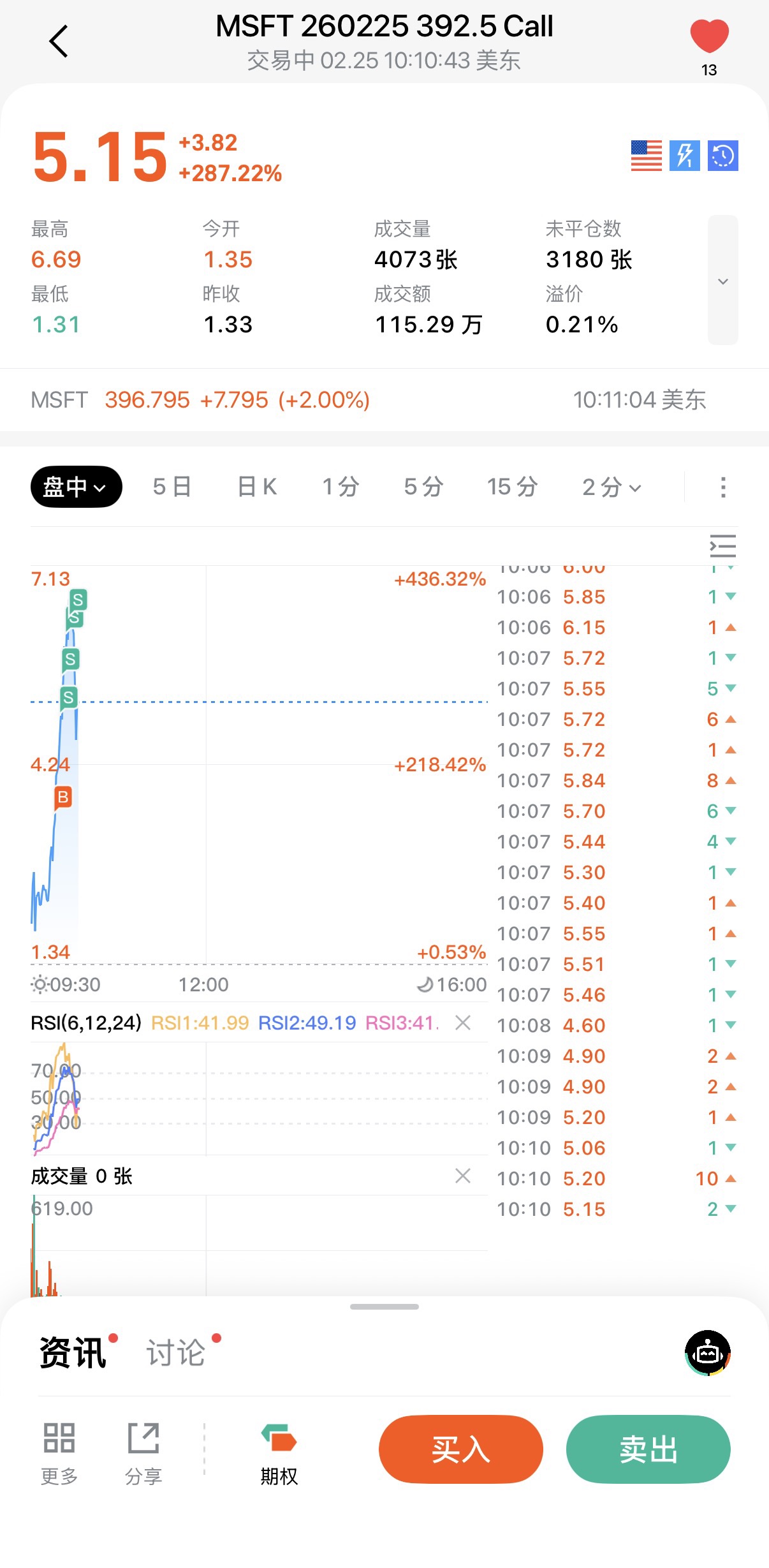Tap the US flag market icon

pos(646,156)
